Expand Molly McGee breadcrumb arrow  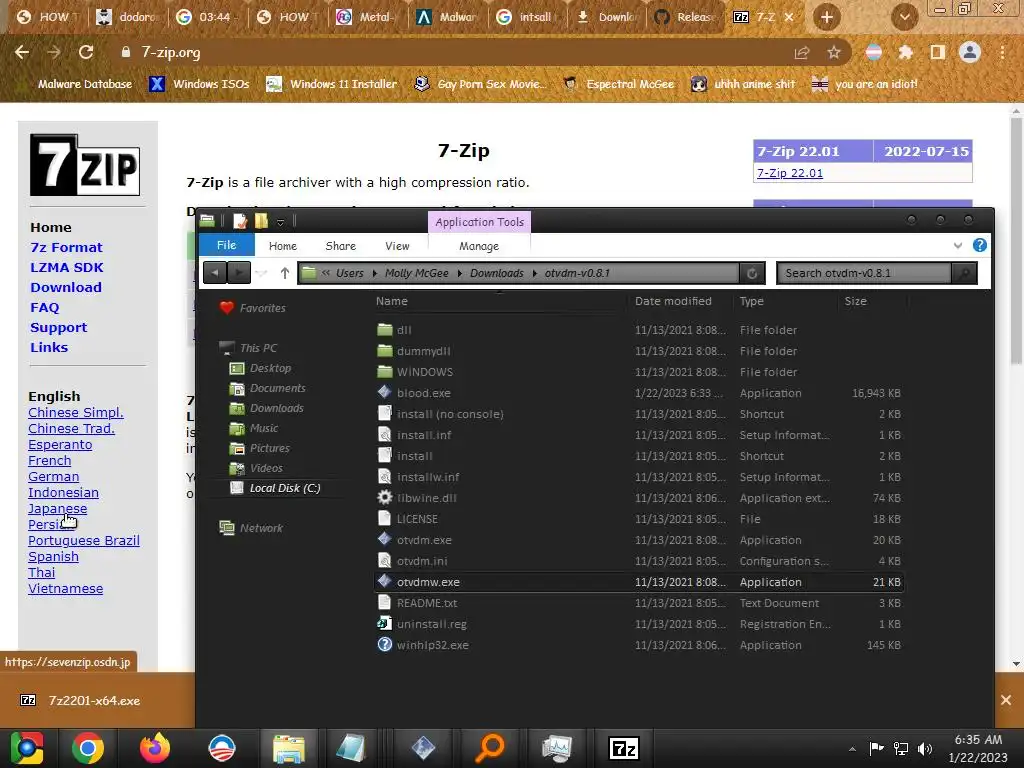pos(459,273)
